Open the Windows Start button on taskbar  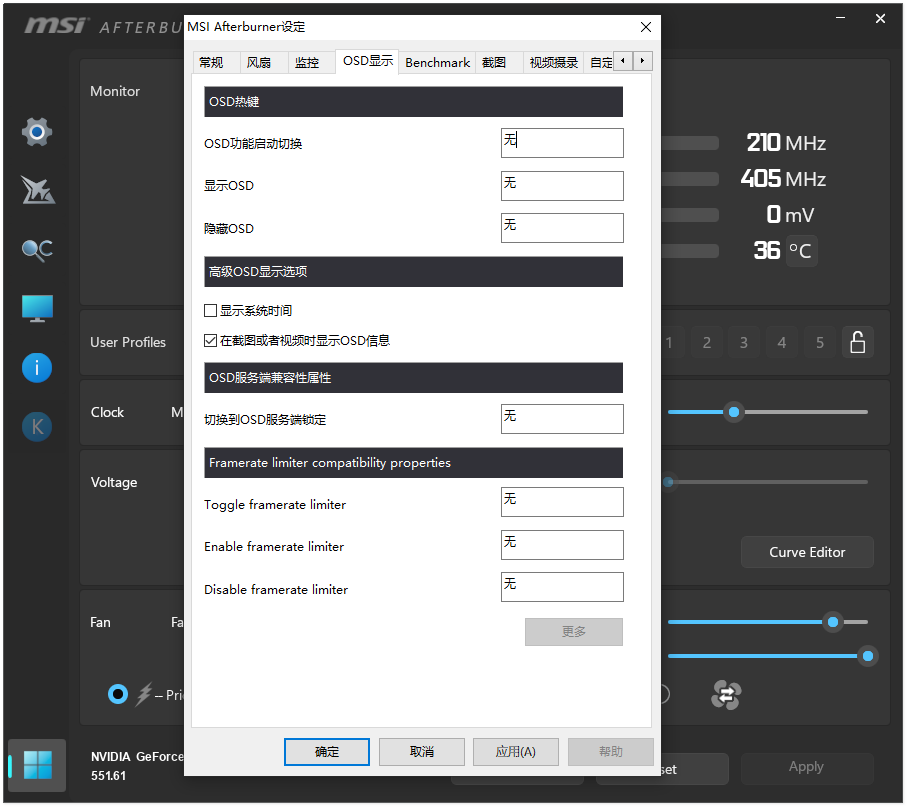pos(36,764)
